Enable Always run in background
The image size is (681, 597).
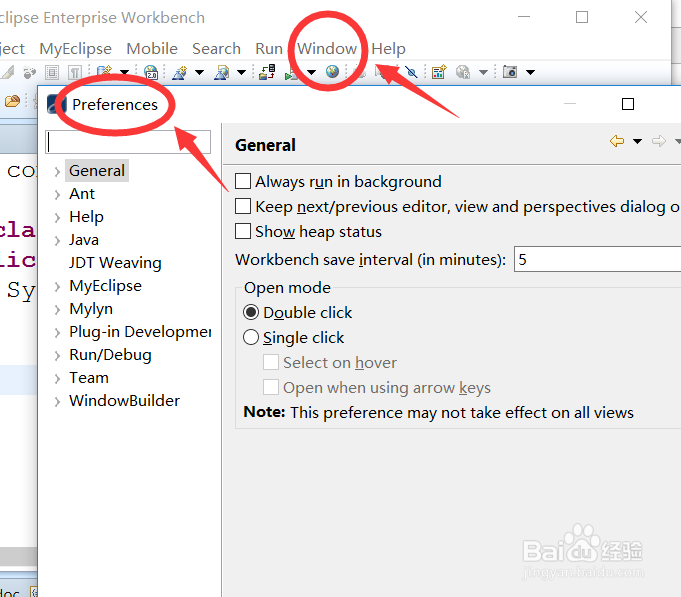point(243,181)
